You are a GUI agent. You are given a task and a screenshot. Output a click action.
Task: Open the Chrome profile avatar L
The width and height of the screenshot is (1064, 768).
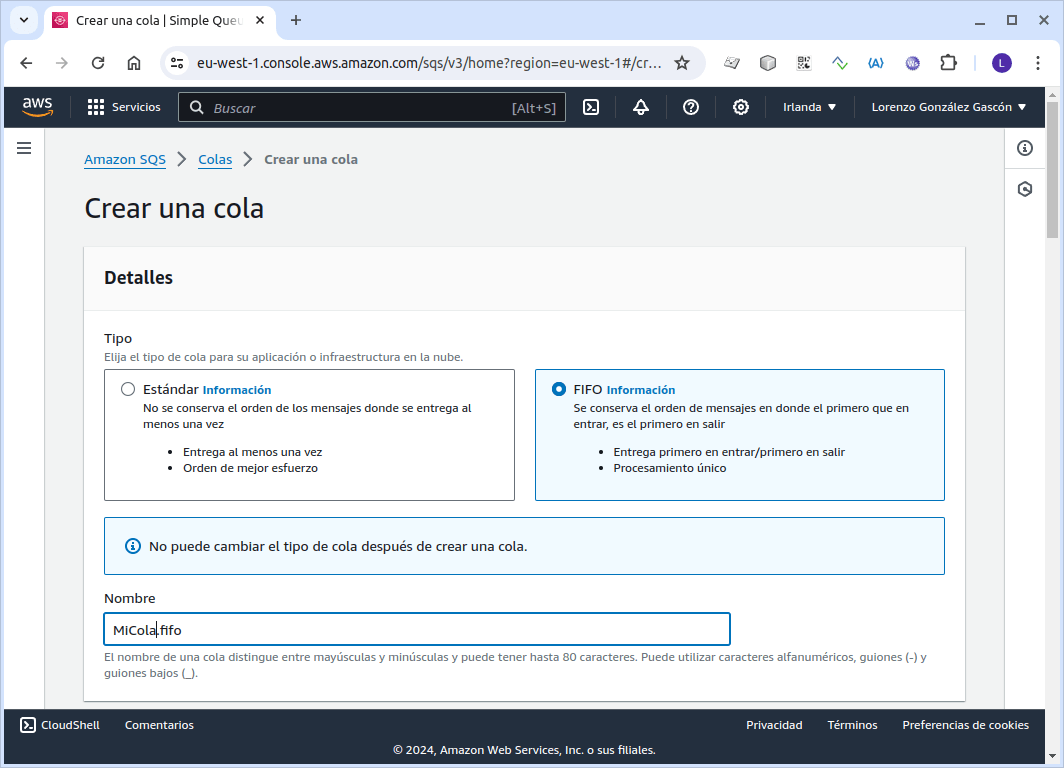1002,63
